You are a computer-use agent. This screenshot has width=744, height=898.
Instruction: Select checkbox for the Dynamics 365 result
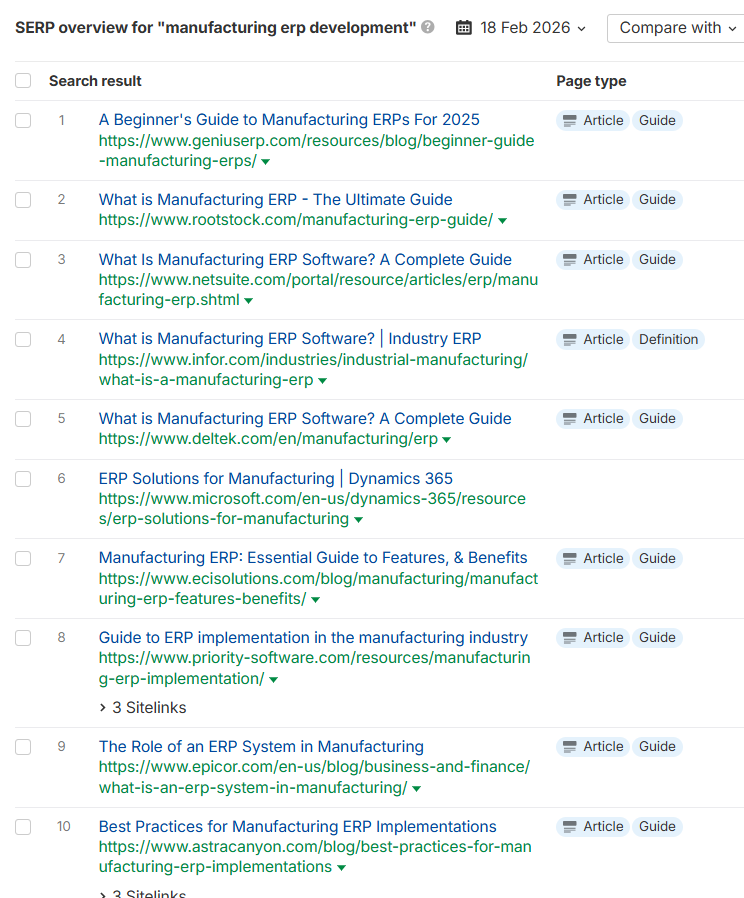(23, 479)
